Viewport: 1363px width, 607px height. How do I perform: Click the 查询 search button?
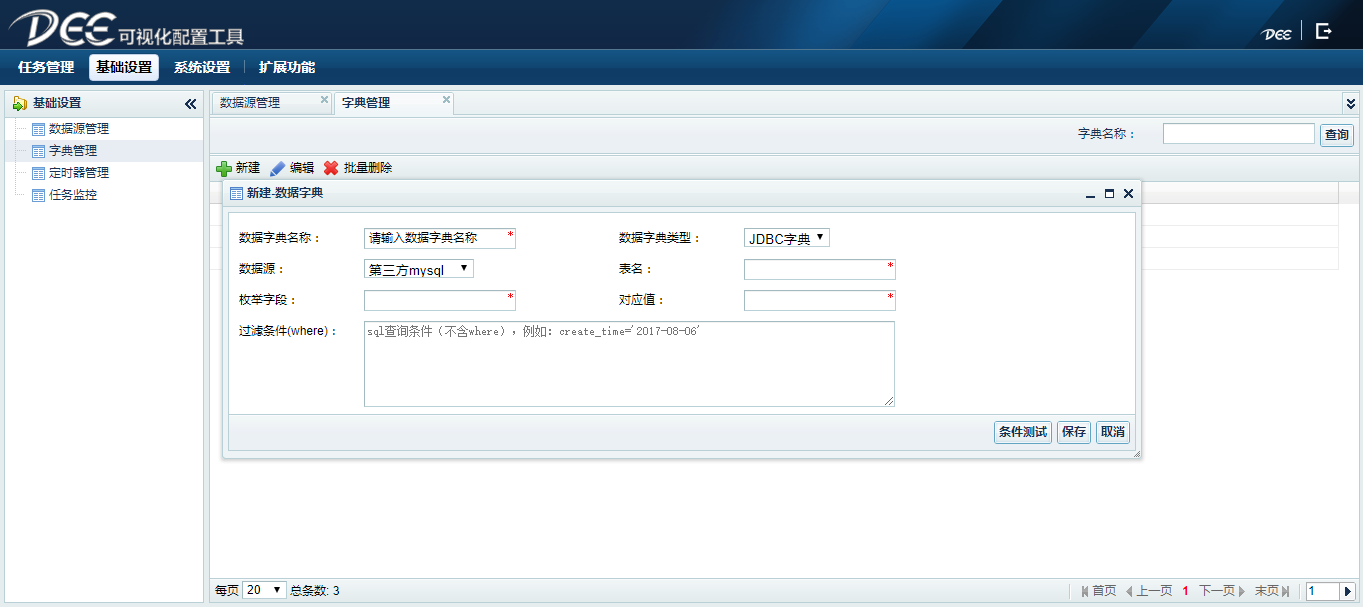pyautogui.click(x=1337, y=135)
